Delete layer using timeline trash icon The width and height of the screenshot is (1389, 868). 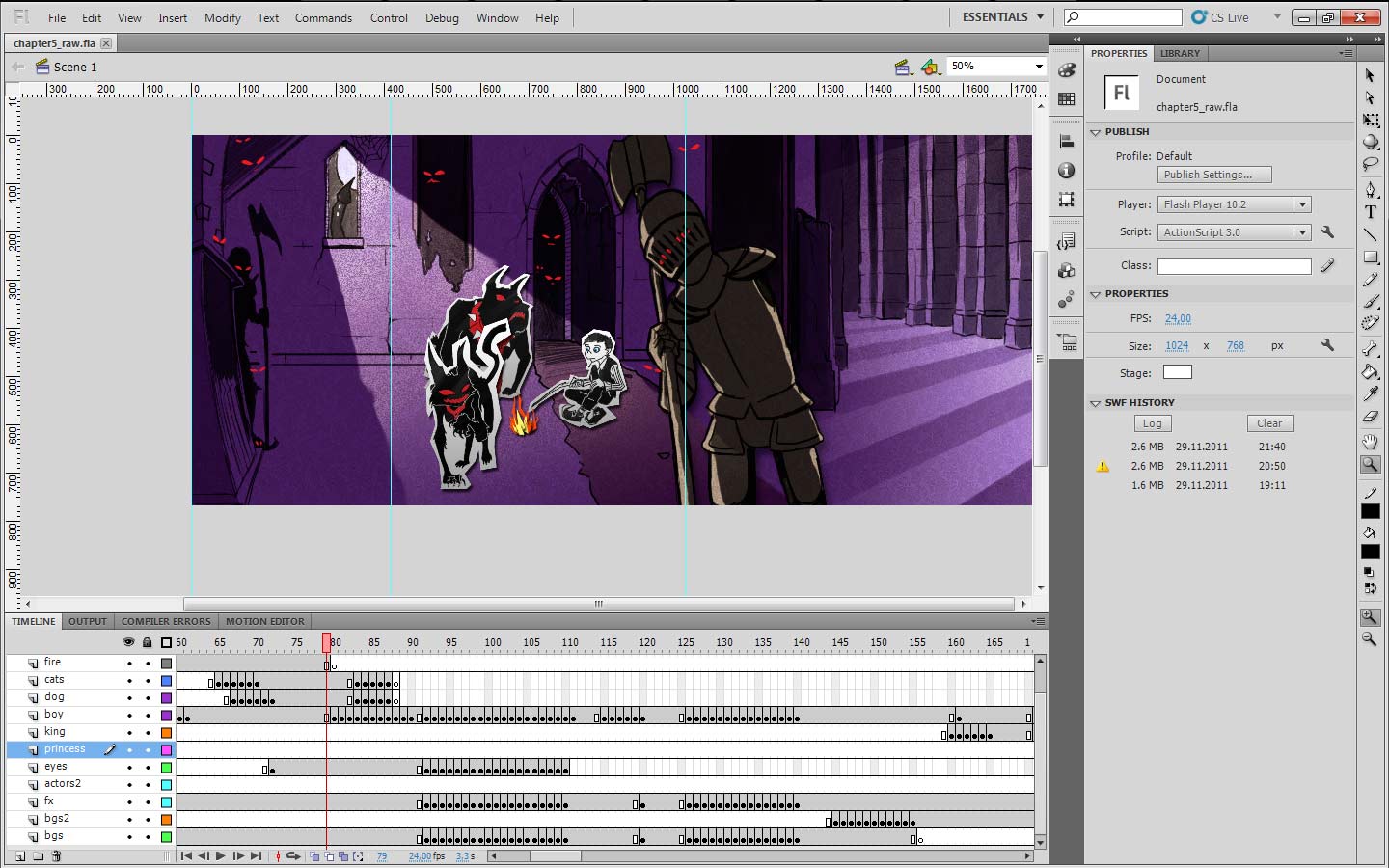tap(56, 856)
